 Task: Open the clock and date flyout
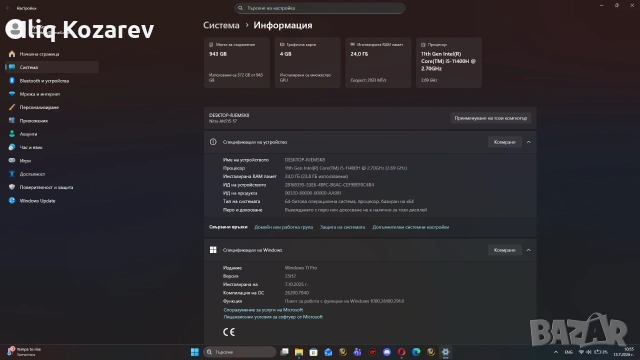coord(623,352)
